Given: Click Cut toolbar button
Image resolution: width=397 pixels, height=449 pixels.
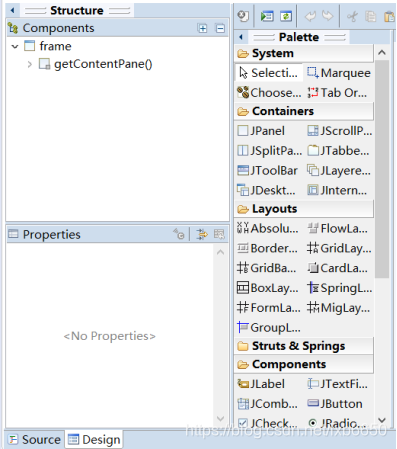Looking at the screenshot, I should 352,16.
